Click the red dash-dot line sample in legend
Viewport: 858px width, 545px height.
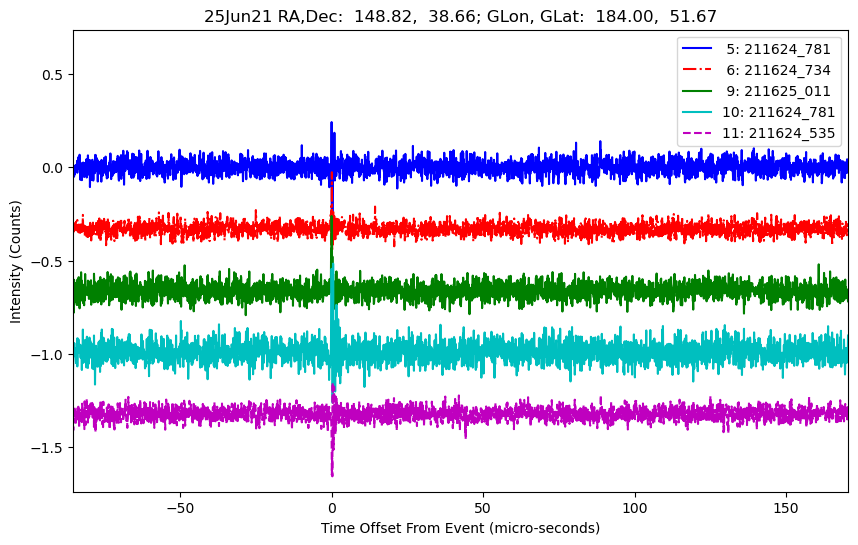[697, 69]
